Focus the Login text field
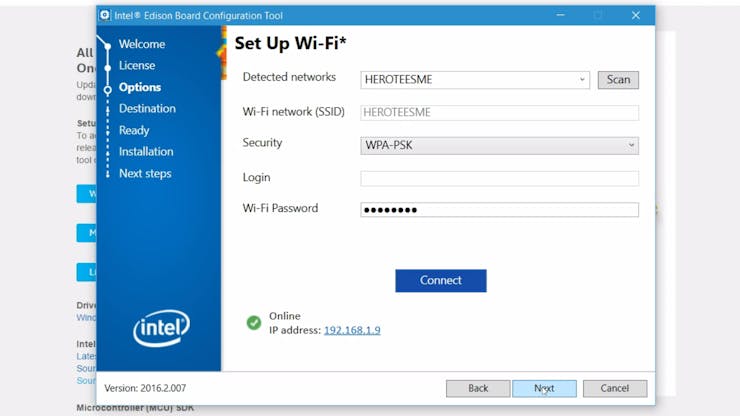 pyautogui.click(x=499, y=178)
